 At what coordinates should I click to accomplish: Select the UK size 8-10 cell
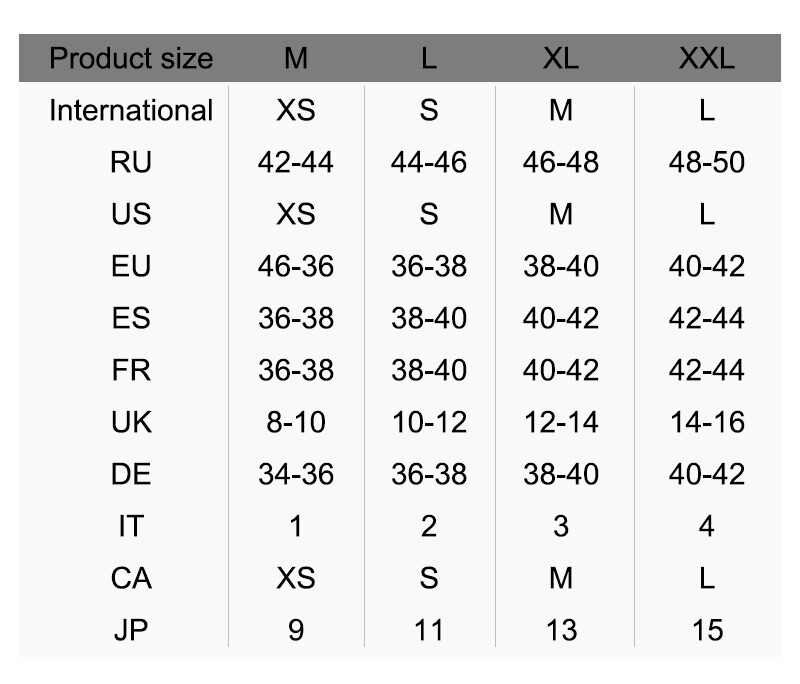(x=296, y=422)
